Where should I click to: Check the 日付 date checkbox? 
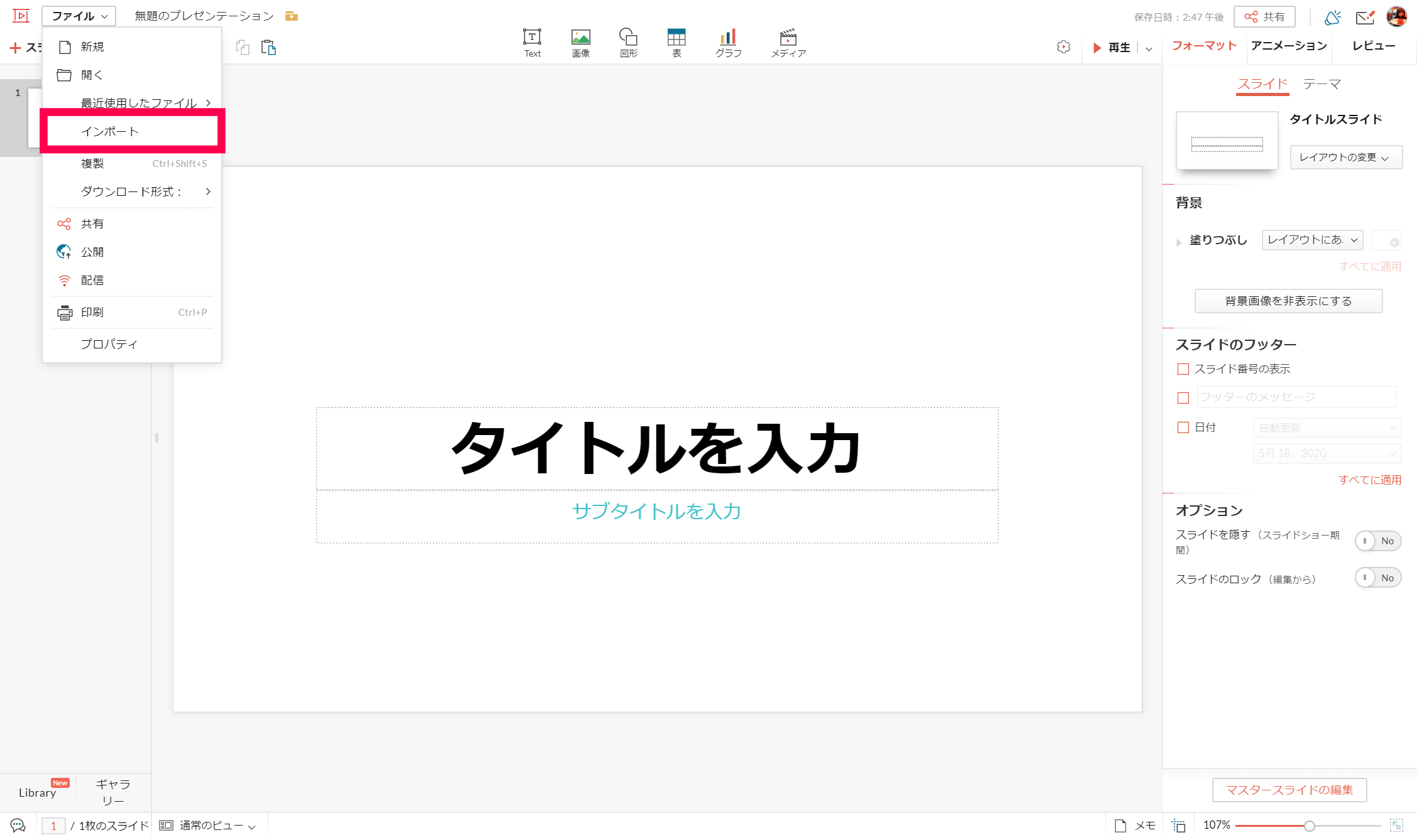pyautogui.click(x=1183, y=428)
